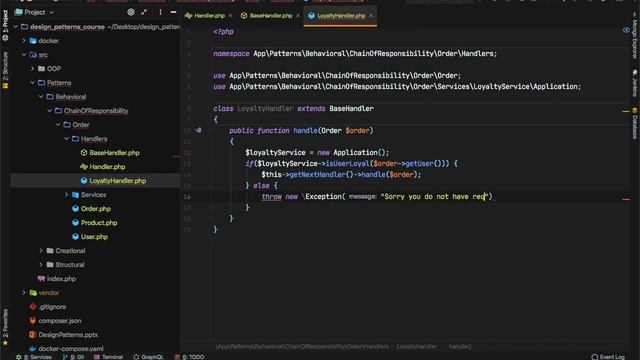Viewport: 640px width, 360px height.
Task: Expand the Creational folder
Action: 41,251
